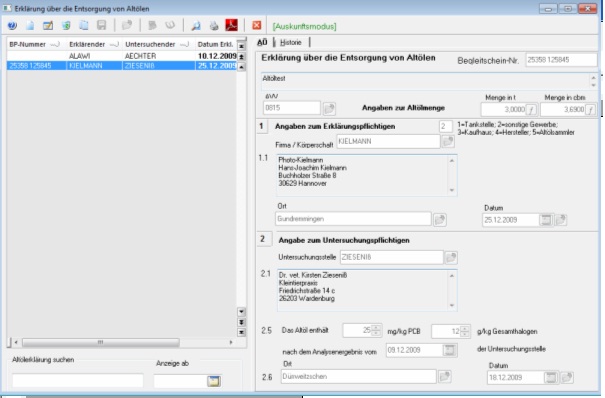Select the row with BP-Nummer 25358 125845
Screen dimensions: 605x398
[122, 66]
